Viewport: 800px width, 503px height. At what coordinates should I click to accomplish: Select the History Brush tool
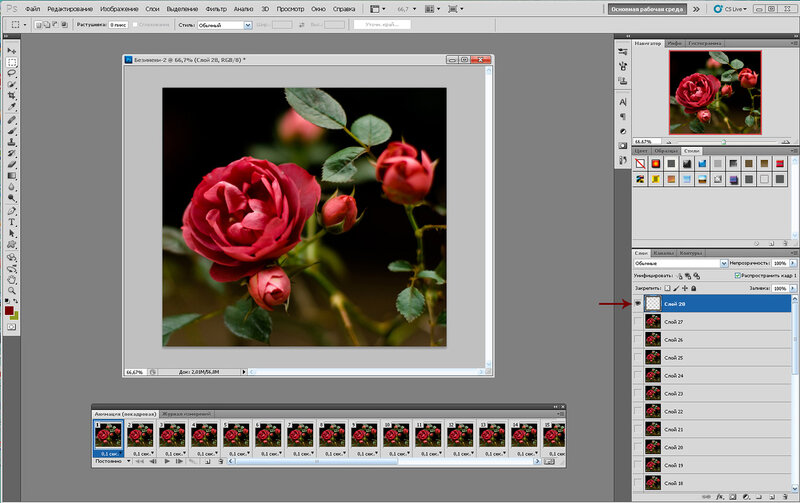[11, 153]
